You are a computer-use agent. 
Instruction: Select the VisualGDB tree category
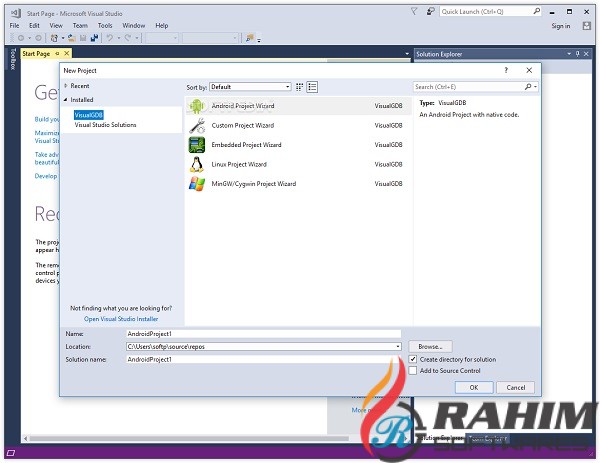tap(89, 115)
